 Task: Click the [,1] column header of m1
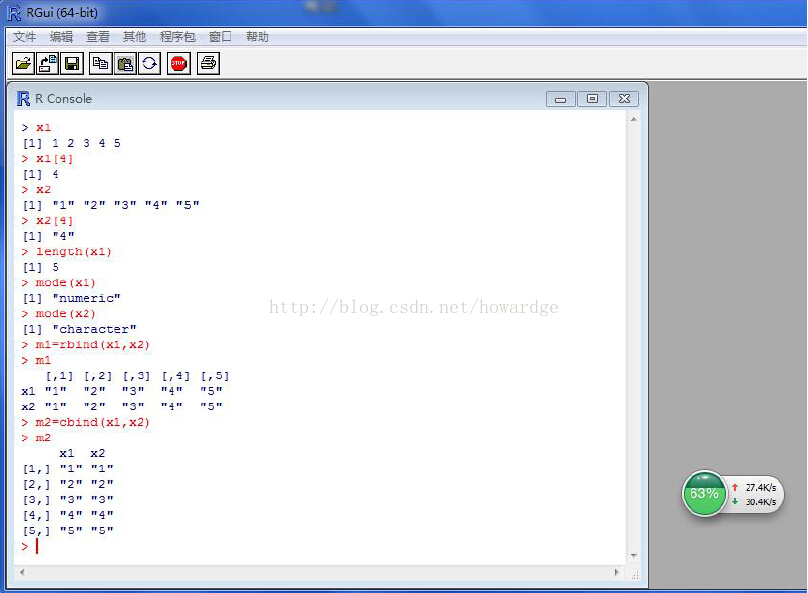[x=59, y=376]
